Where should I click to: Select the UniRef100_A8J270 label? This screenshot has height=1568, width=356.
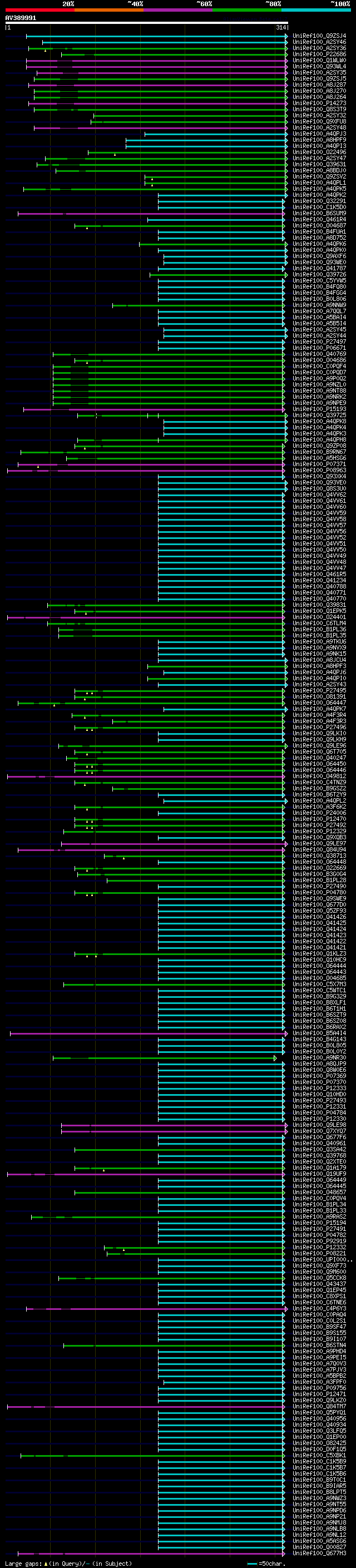pos(319,91)
